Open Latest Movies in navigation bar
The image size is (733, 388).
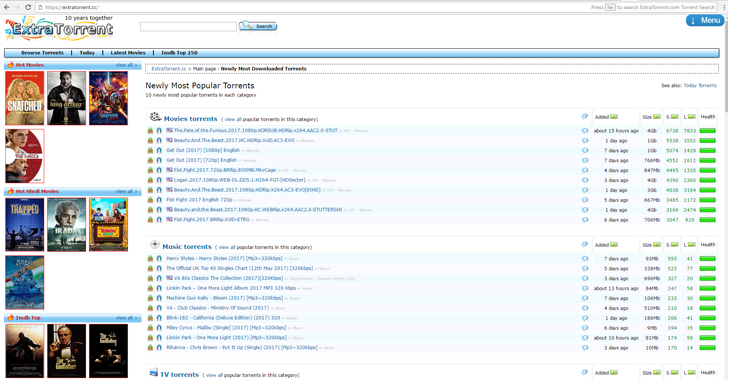128,53
